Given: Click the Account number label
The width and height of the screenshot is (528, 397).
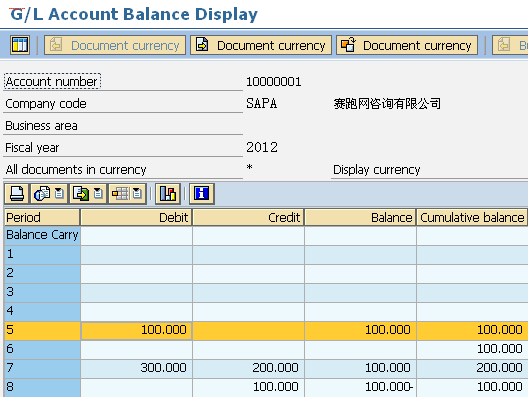Looking at the screenshot, I should click(x=52, y=81).
